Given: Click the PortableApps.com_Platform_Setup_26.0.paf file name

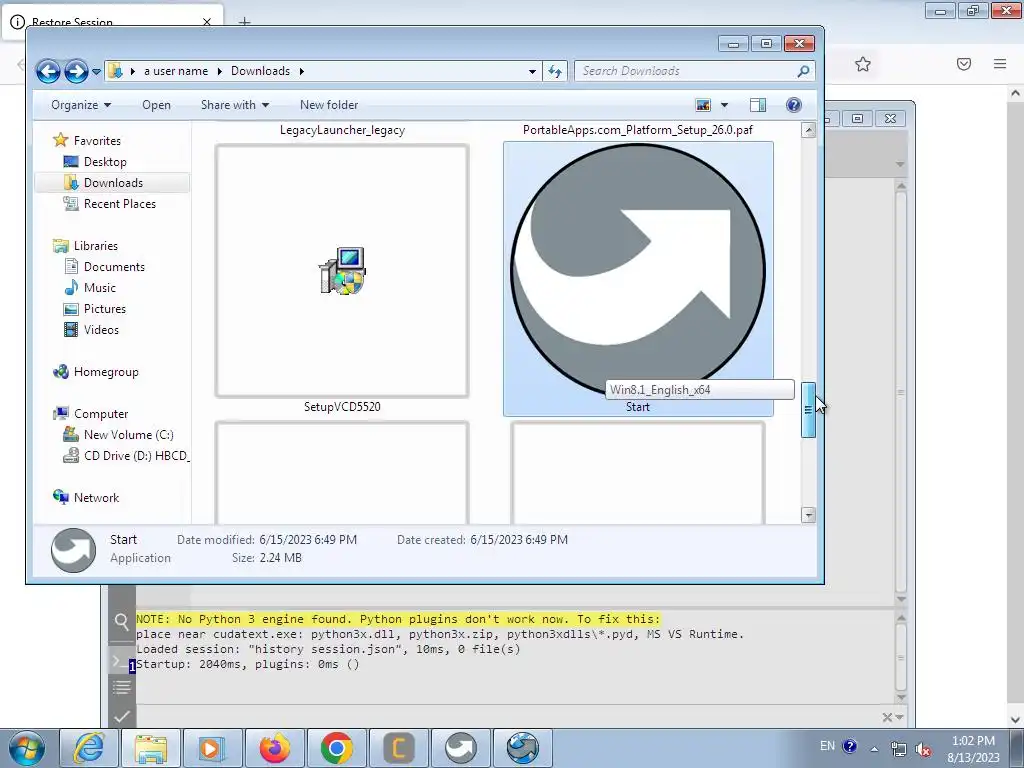Looking at the screenshot, I should (x=638, y=130).
